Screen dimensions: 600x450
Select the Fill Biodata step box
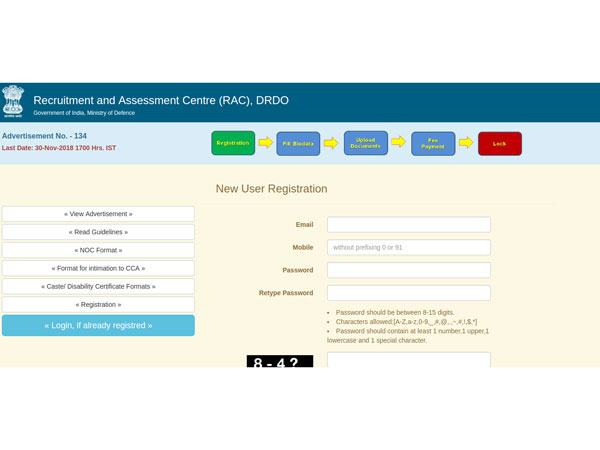pyautogui.click(x=298, y=144)
